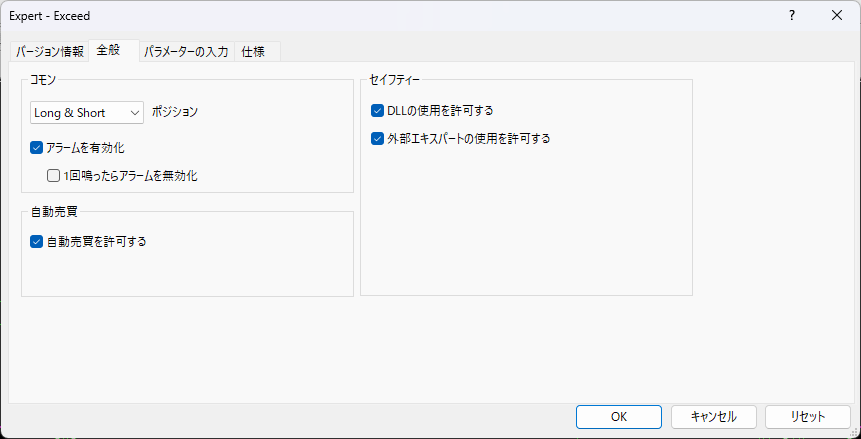Click the question mark help icon
Viewport: 861px width, 439px height.
792,16
